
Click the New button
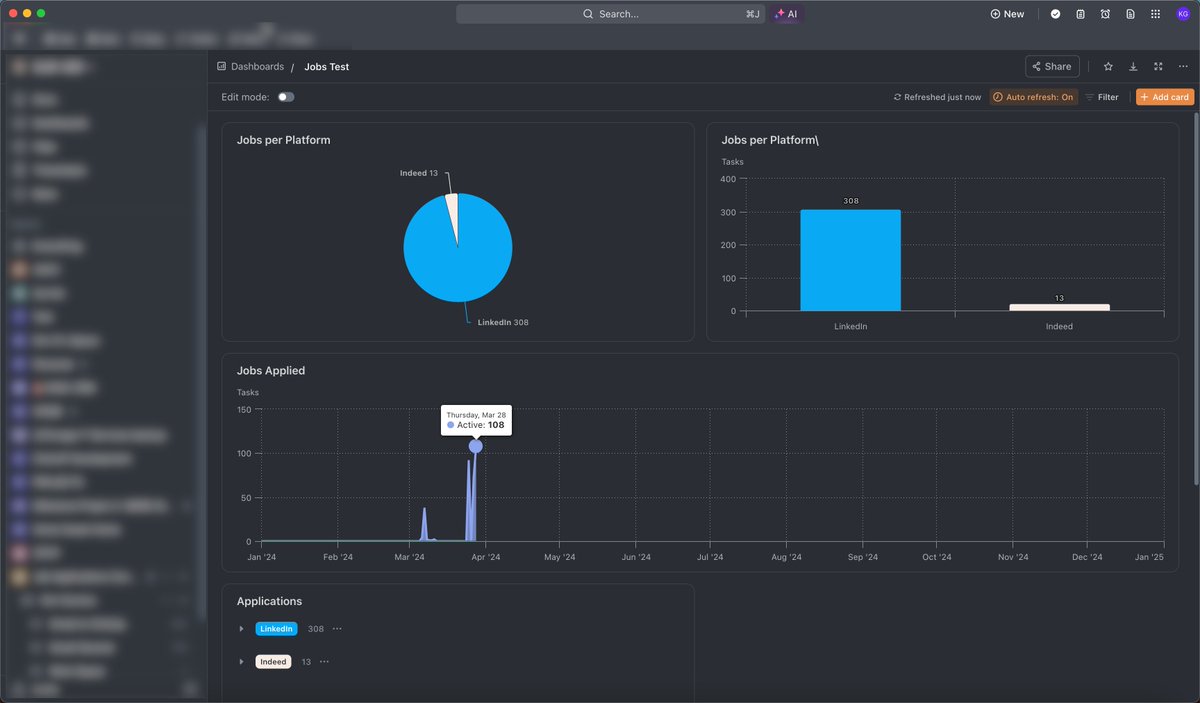pyautogui.click(x=1007, y=14)
